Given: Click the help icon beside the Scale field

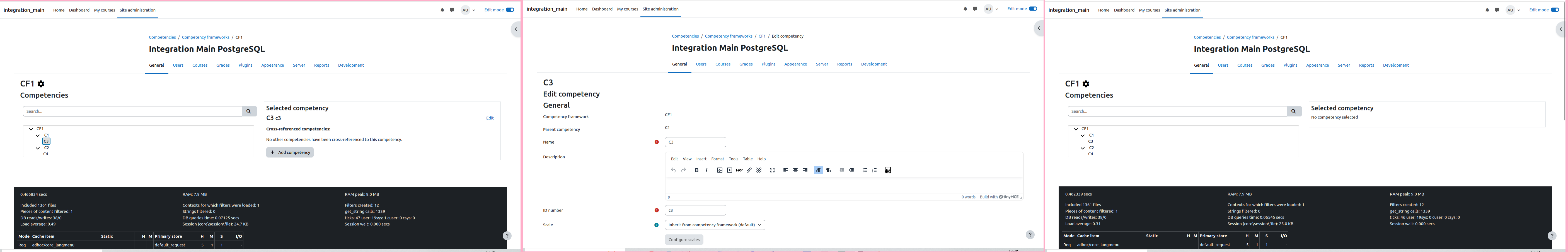Looking at the screenshot, I should 656,225.
